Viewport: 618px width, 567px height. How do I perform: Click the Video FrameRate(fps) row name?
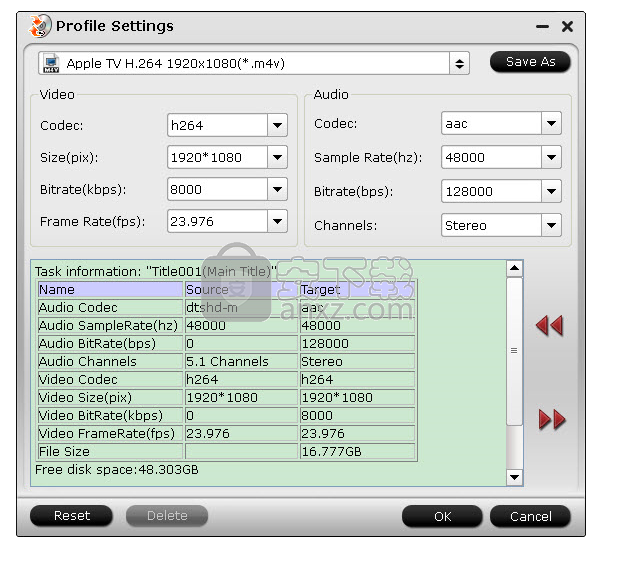coord(110,434)
